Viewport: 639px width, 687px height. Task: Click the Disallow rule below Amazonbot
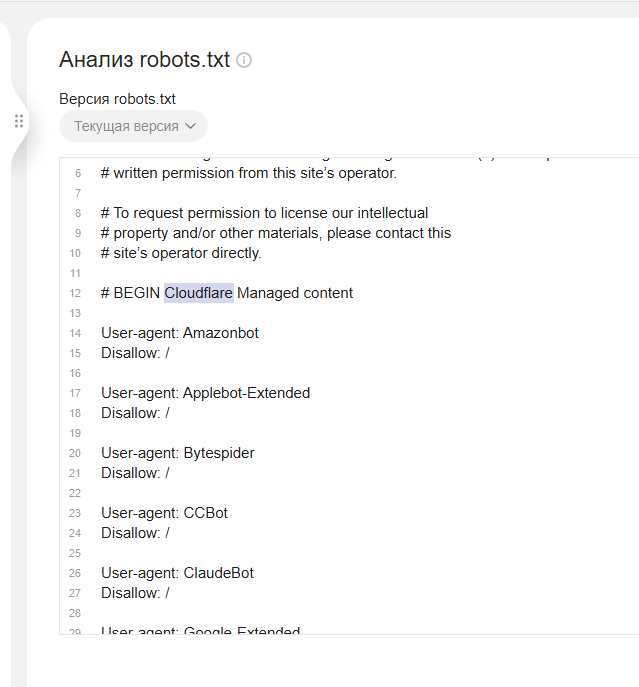(135, 353)
